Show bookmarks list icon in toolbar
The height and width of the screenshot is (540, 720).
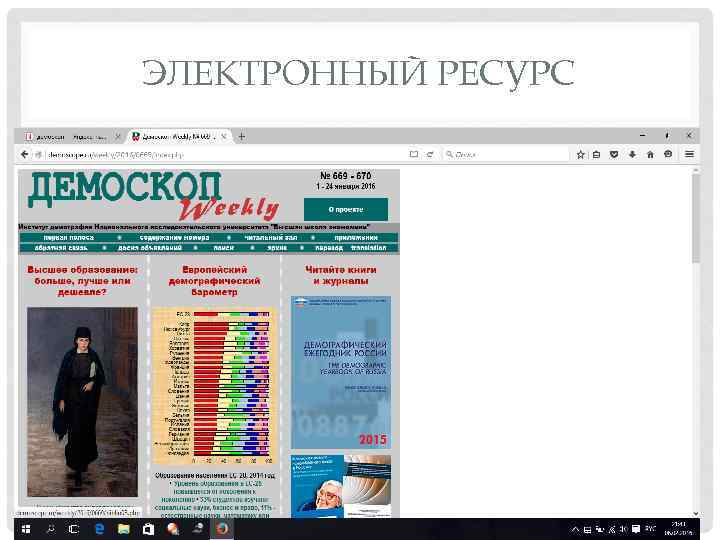coord(596,155)
